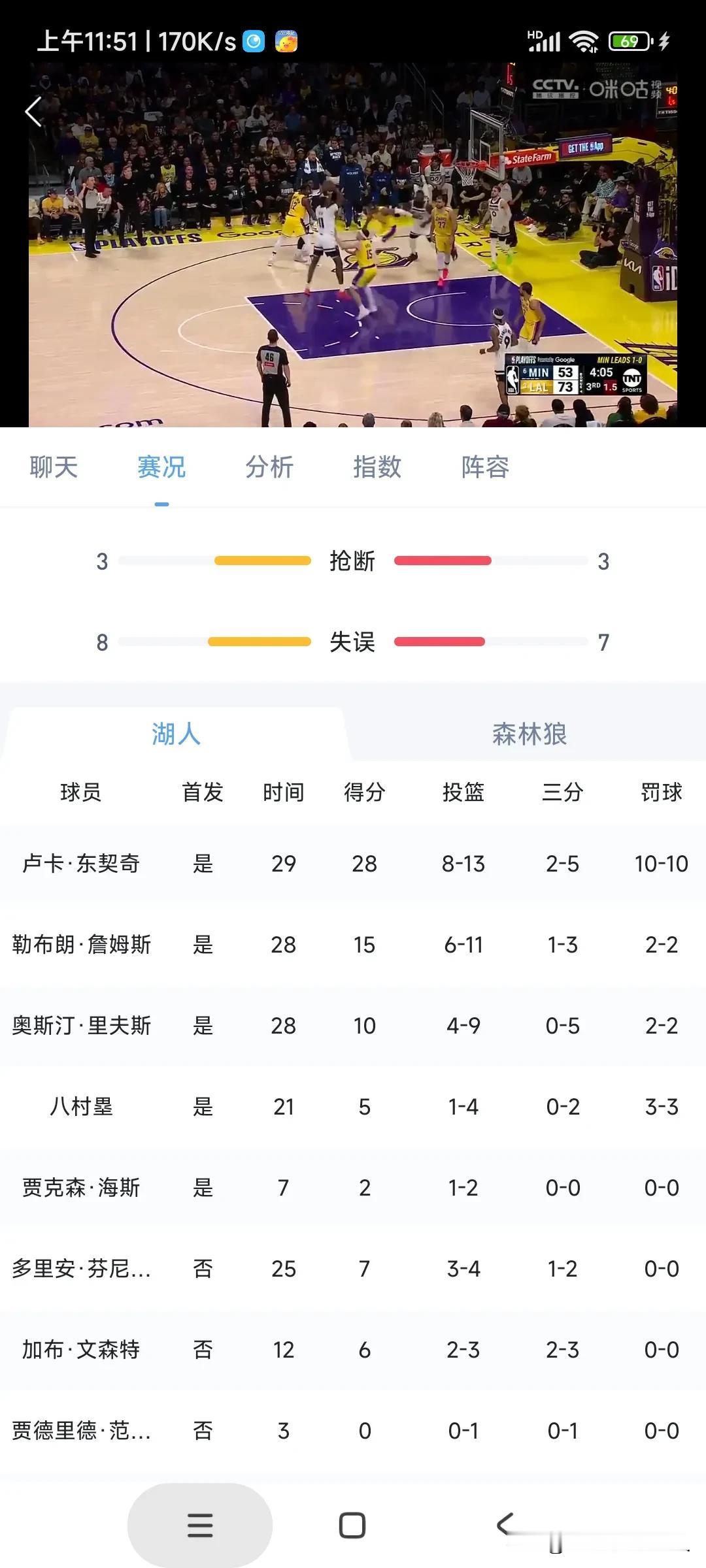Screen dimensions: 706x1568
Task: Tap the back arrow over the video
Action: point(34,112)
